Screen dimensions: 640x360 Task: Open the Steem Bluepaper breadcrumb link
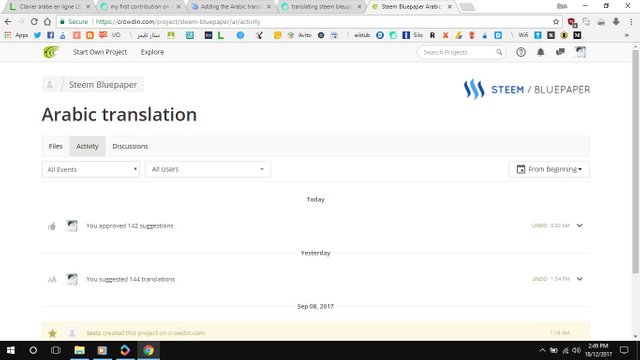click(x=103, y=84)
